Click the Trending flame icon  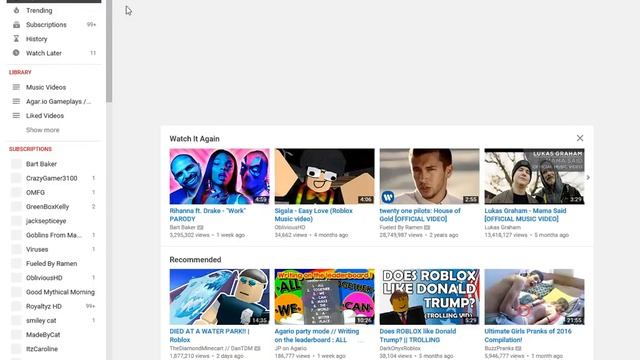[16, 10]
